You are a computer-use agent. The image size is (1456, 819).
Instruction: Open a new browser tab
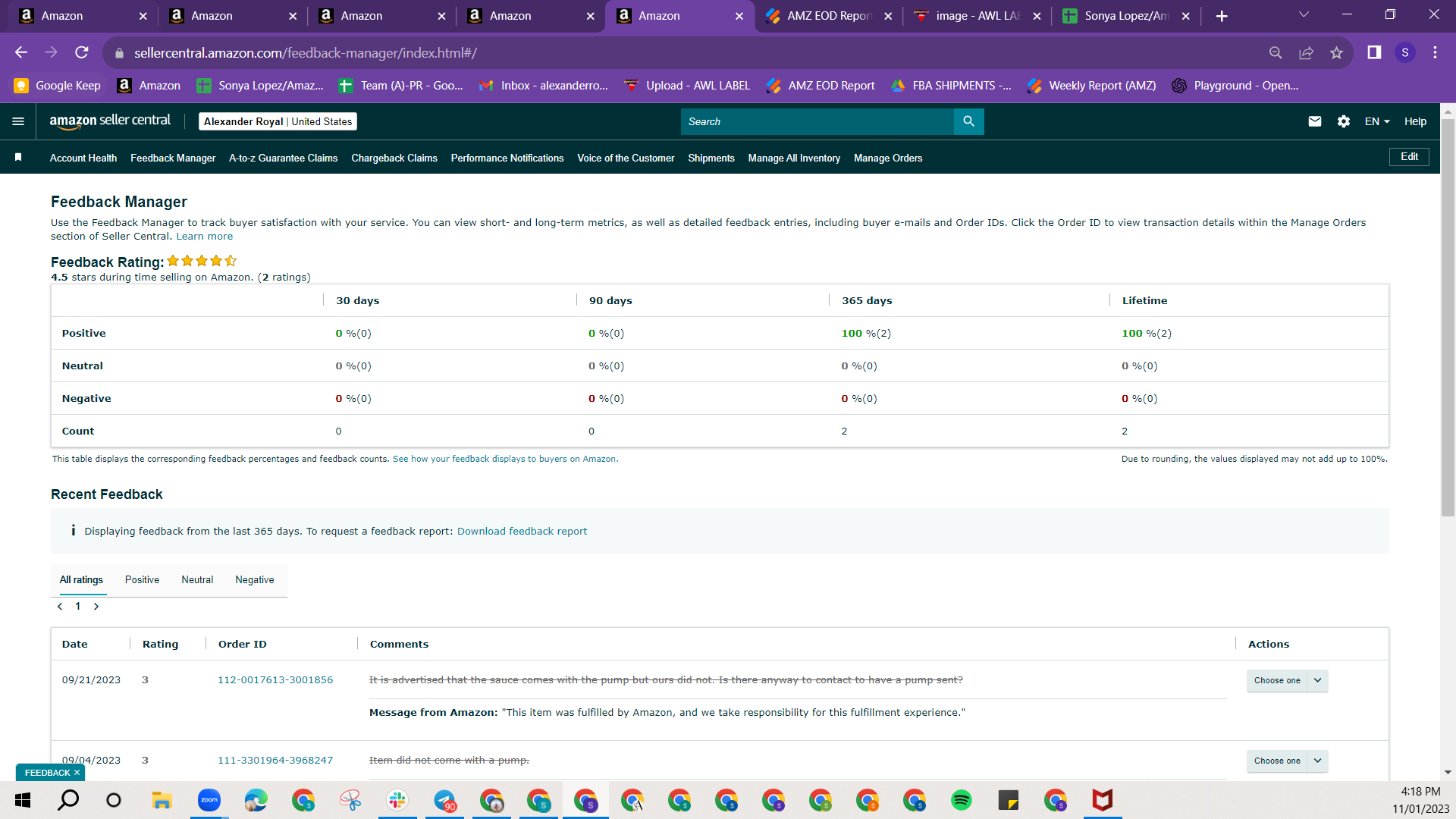[1222, 16]
